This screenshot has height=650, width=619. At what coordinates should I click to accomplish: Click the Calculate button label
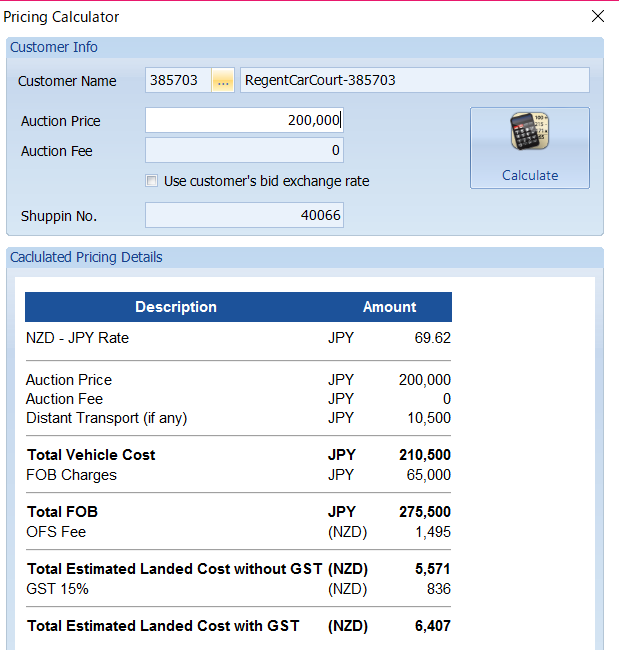point(530,175)
